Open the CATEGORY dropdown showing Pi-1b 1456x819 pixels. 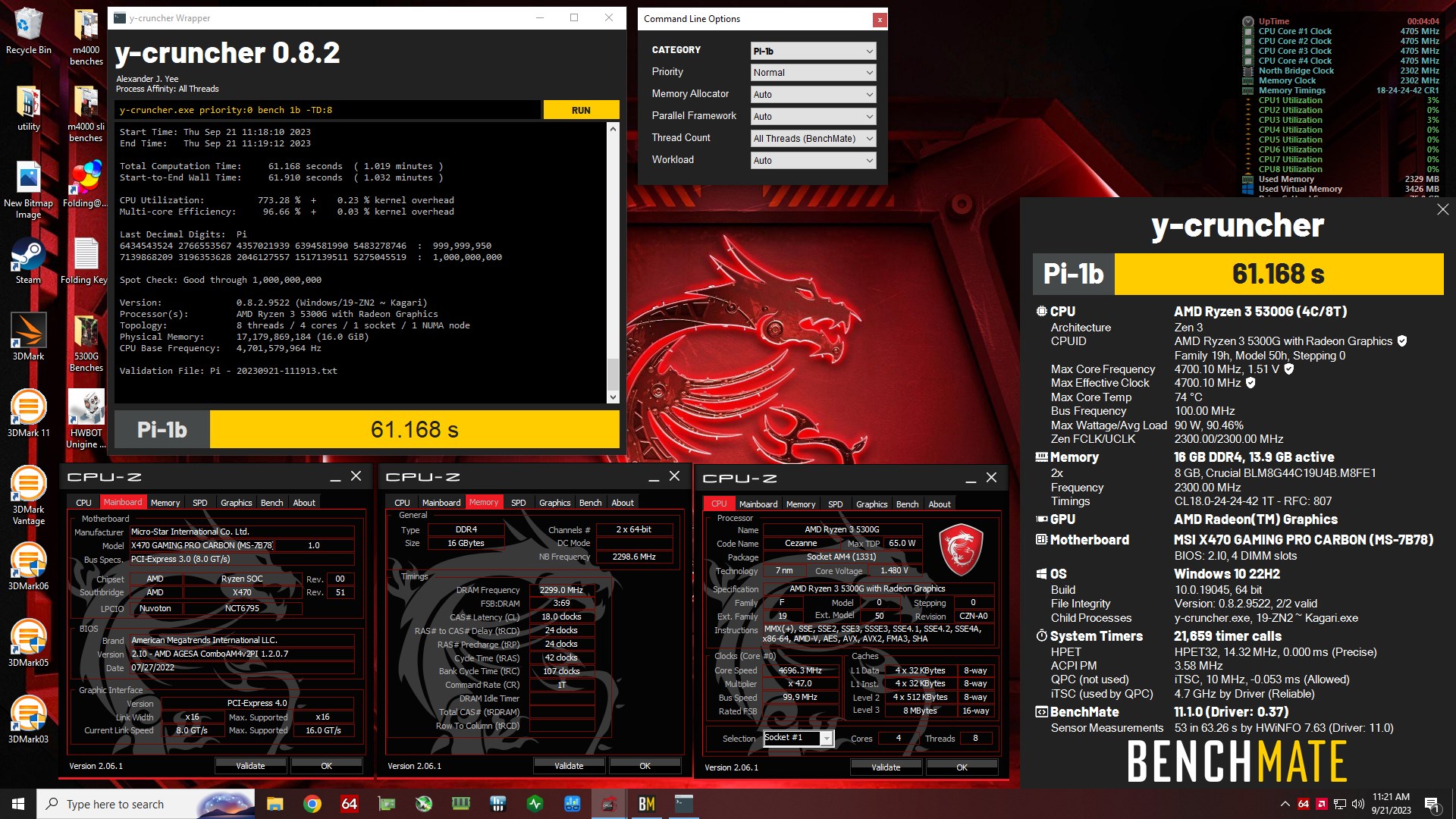point(813,51)
